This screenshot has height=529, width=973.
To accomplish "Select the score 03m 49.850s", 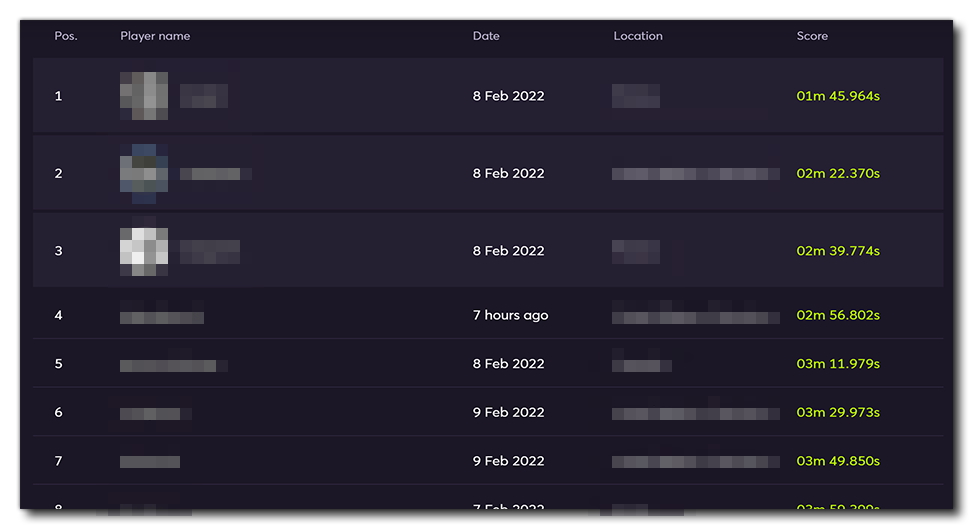I will (838, 461).
